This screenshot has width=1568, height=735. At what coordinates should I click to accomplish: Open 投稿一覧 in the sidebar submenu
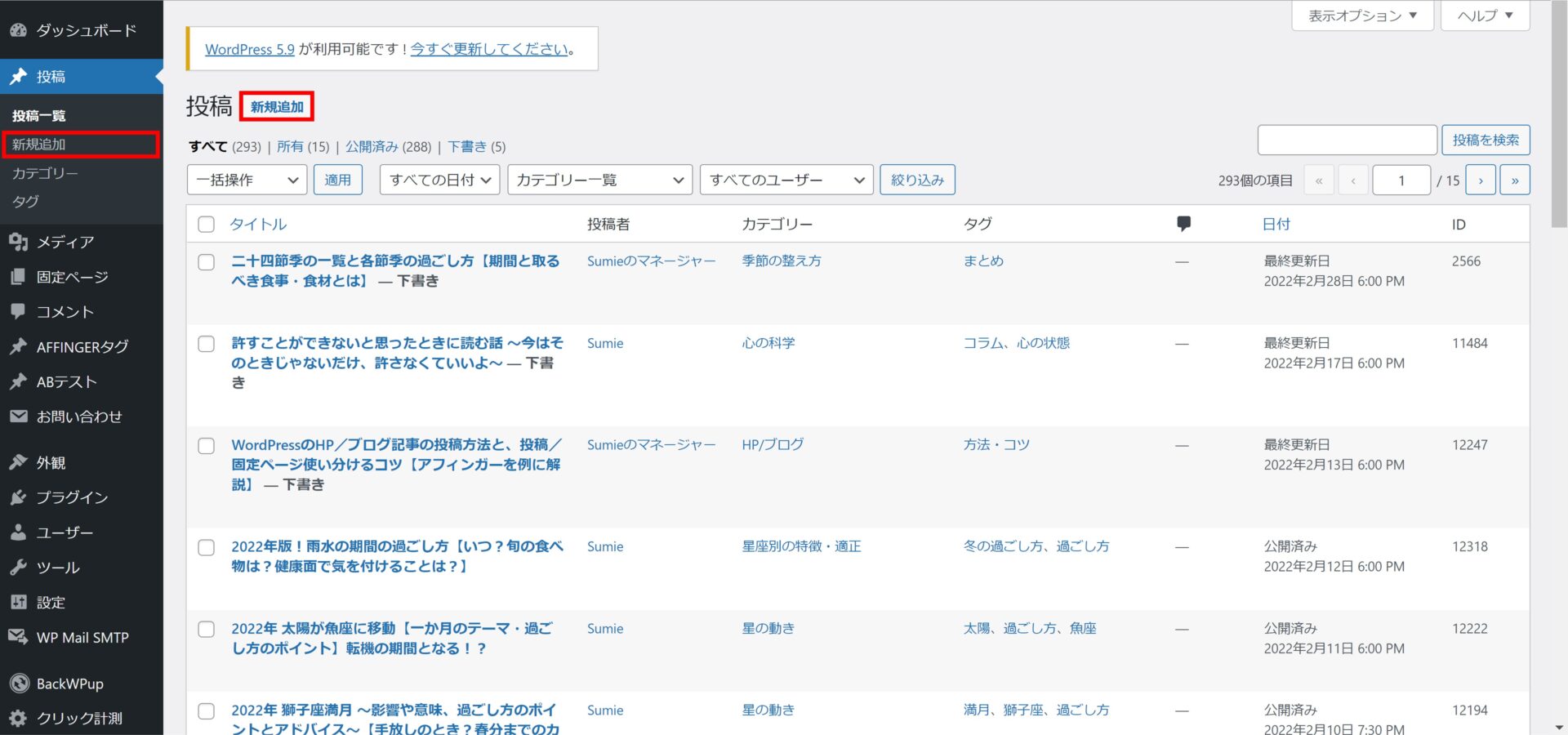click(x=39, y=116)
